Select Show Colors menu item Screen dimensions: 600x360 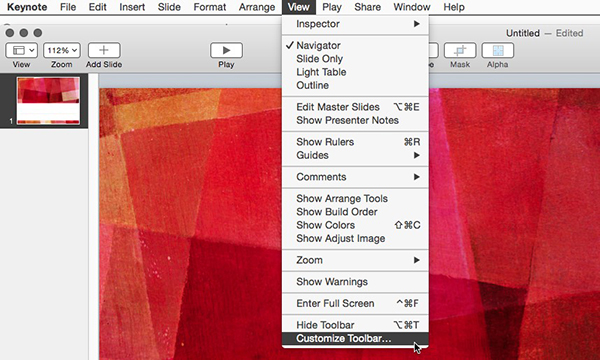click(355, 225)
